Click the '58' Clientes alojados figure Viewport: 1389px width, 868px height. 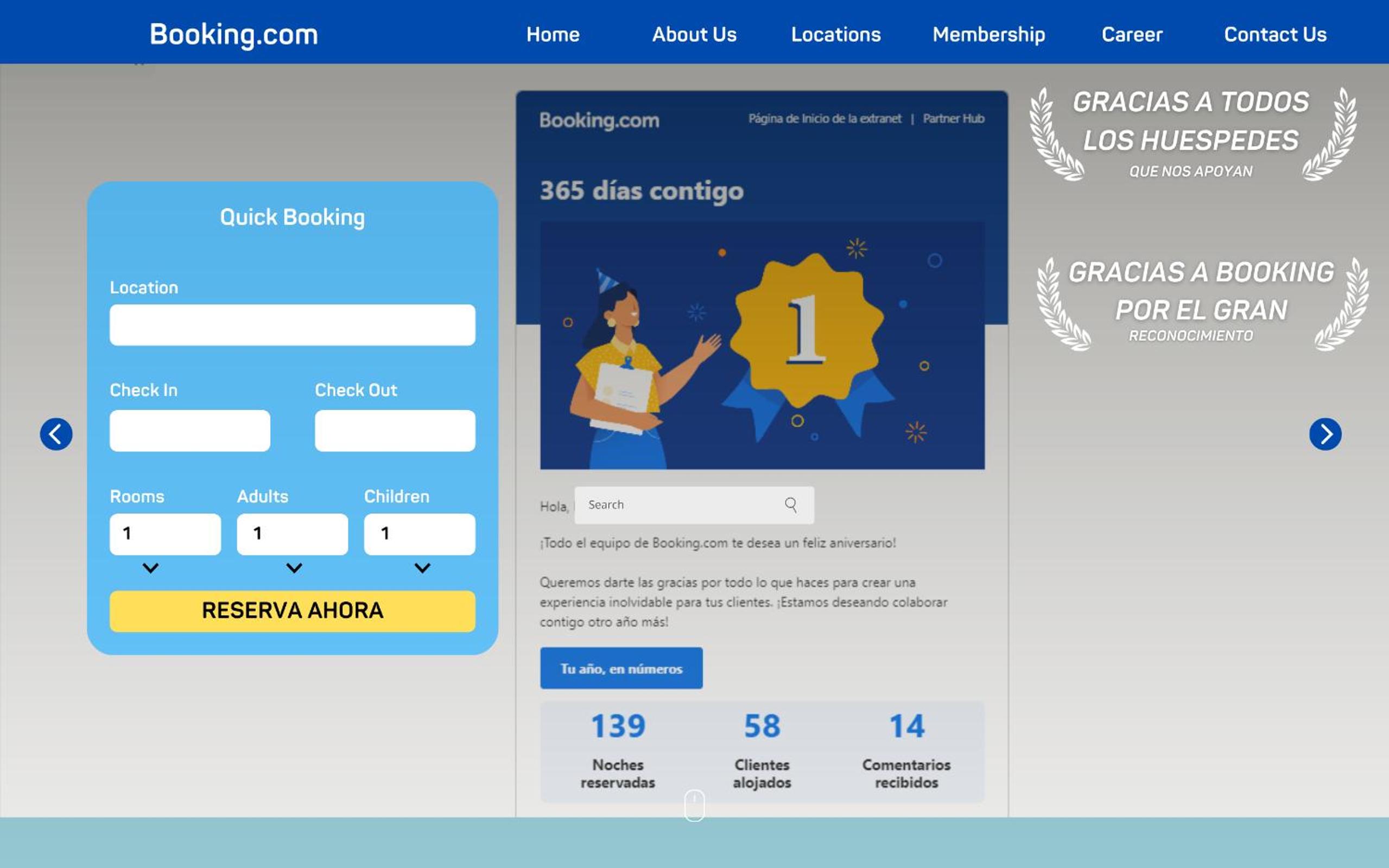762,726
